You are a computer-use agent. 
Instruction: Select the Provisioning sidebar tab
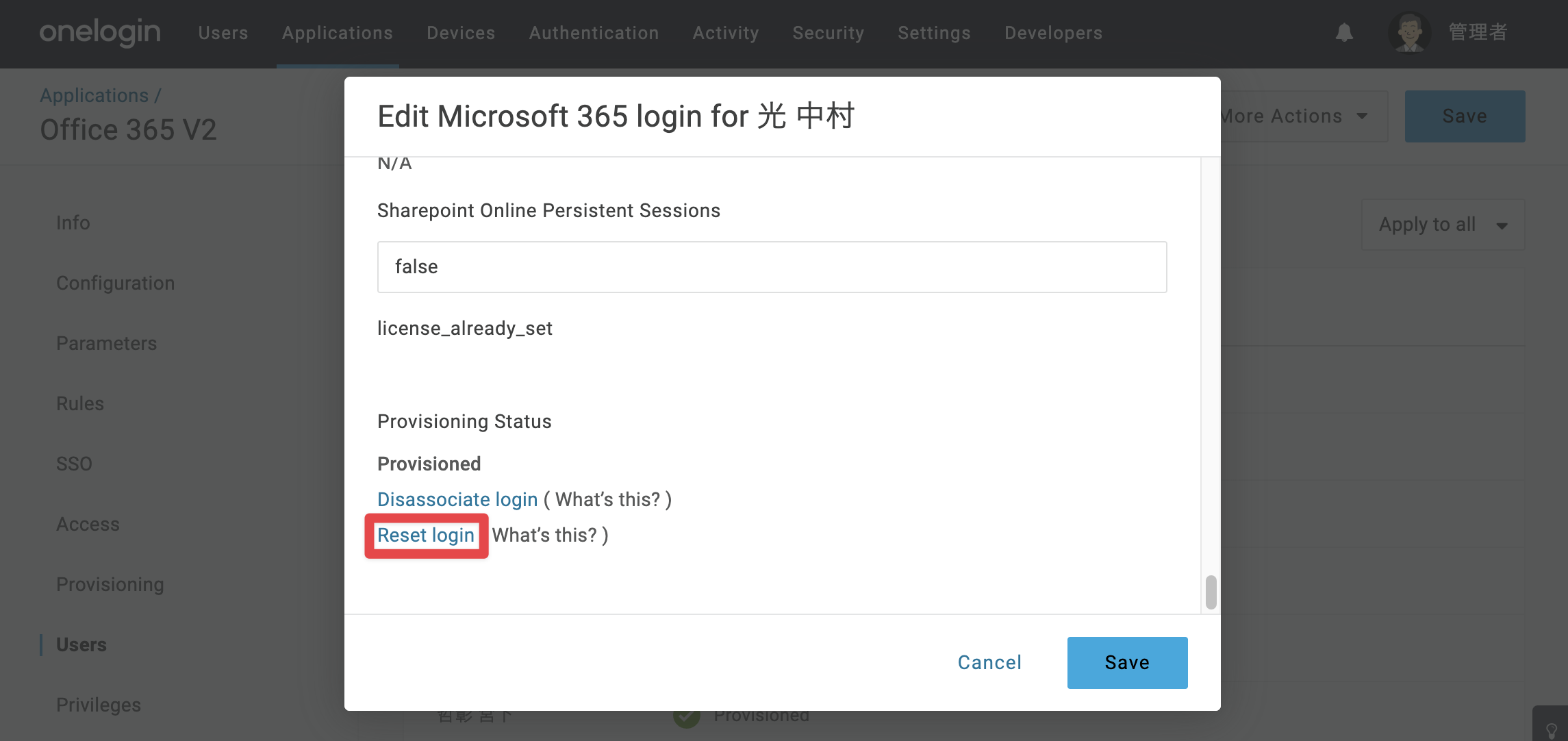(x=110, y=584)
